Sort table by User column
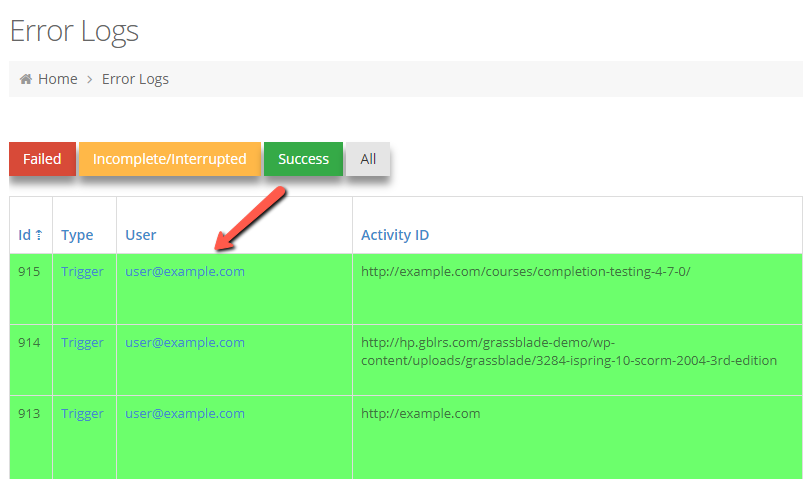 point(141,235)
